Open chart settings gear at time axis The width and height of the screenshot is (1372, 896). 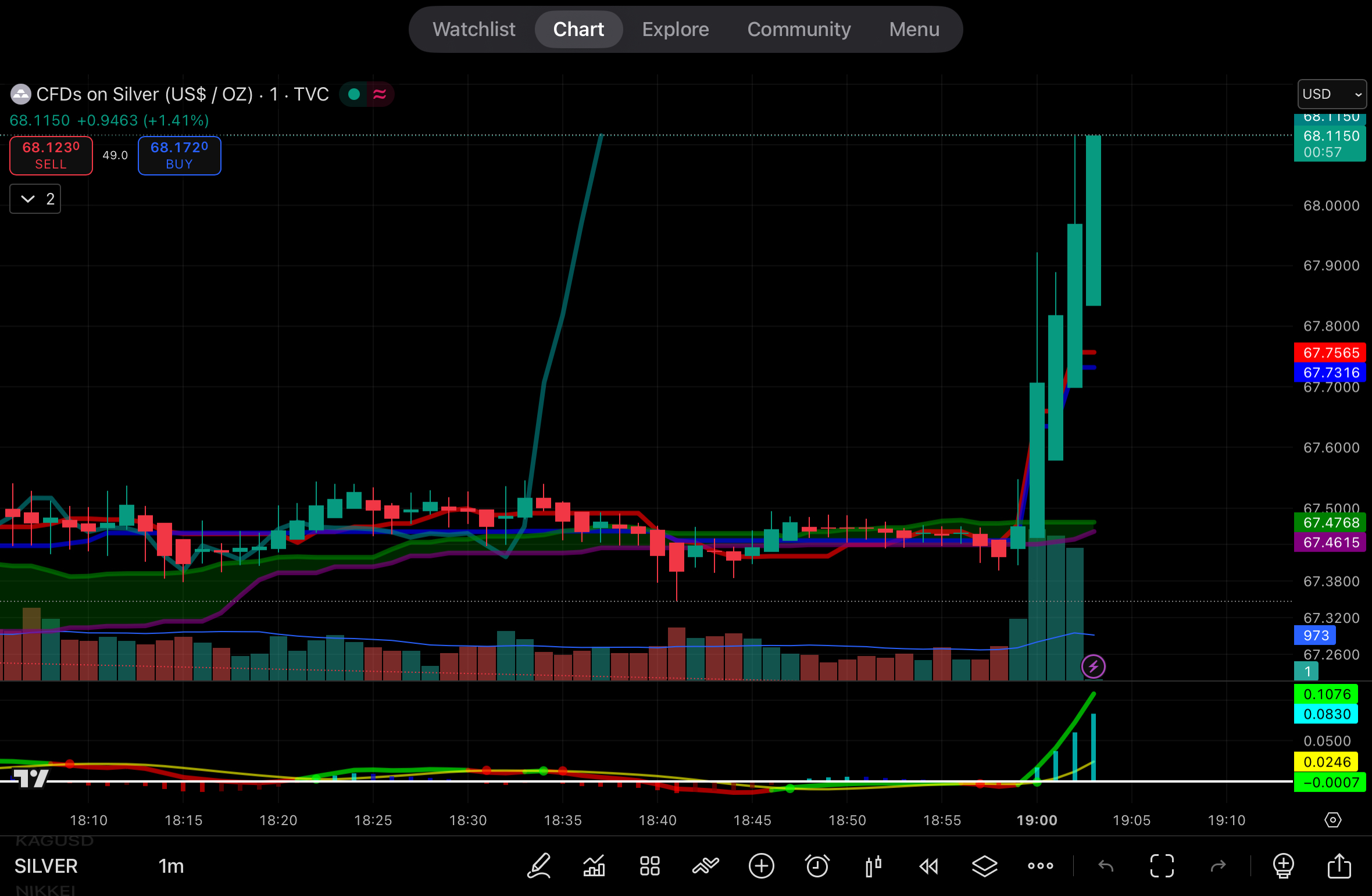pos(1332,820)
